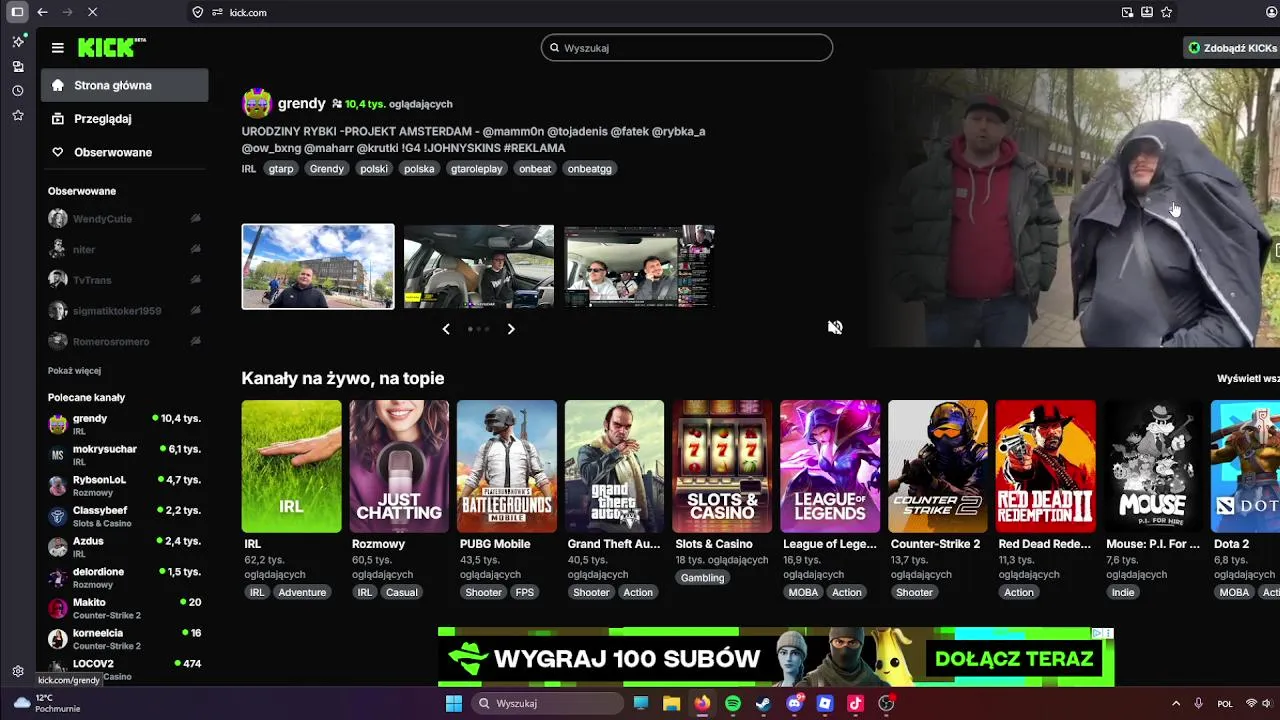Go to Strona główna
Viewport: 1280px width, 720px height.
coord(125,85)
